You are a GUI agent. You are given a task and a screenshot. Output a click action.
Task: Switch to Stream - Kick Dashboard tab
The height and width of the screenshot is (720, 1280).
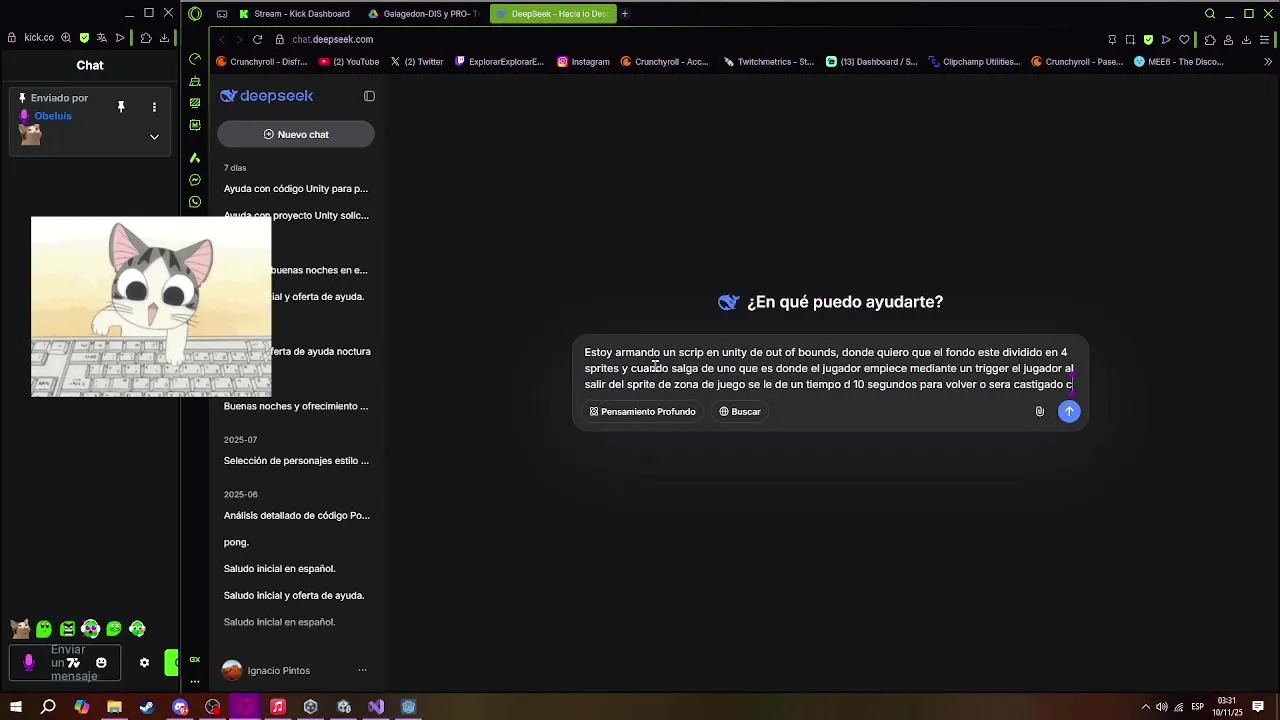click(x=294, y=14)
